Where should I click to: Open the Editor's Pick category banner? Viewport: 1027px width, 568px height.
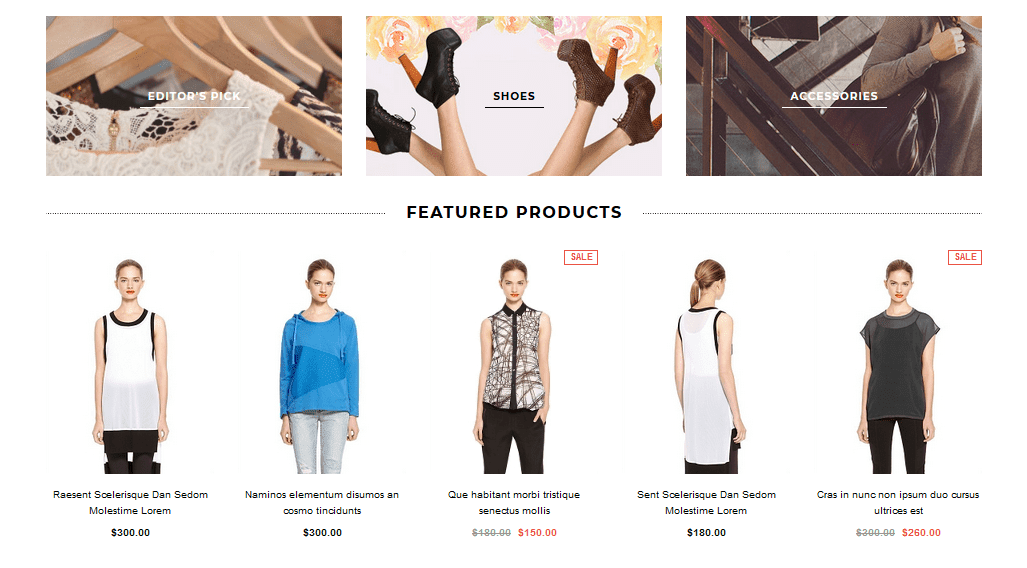point(194,96)
